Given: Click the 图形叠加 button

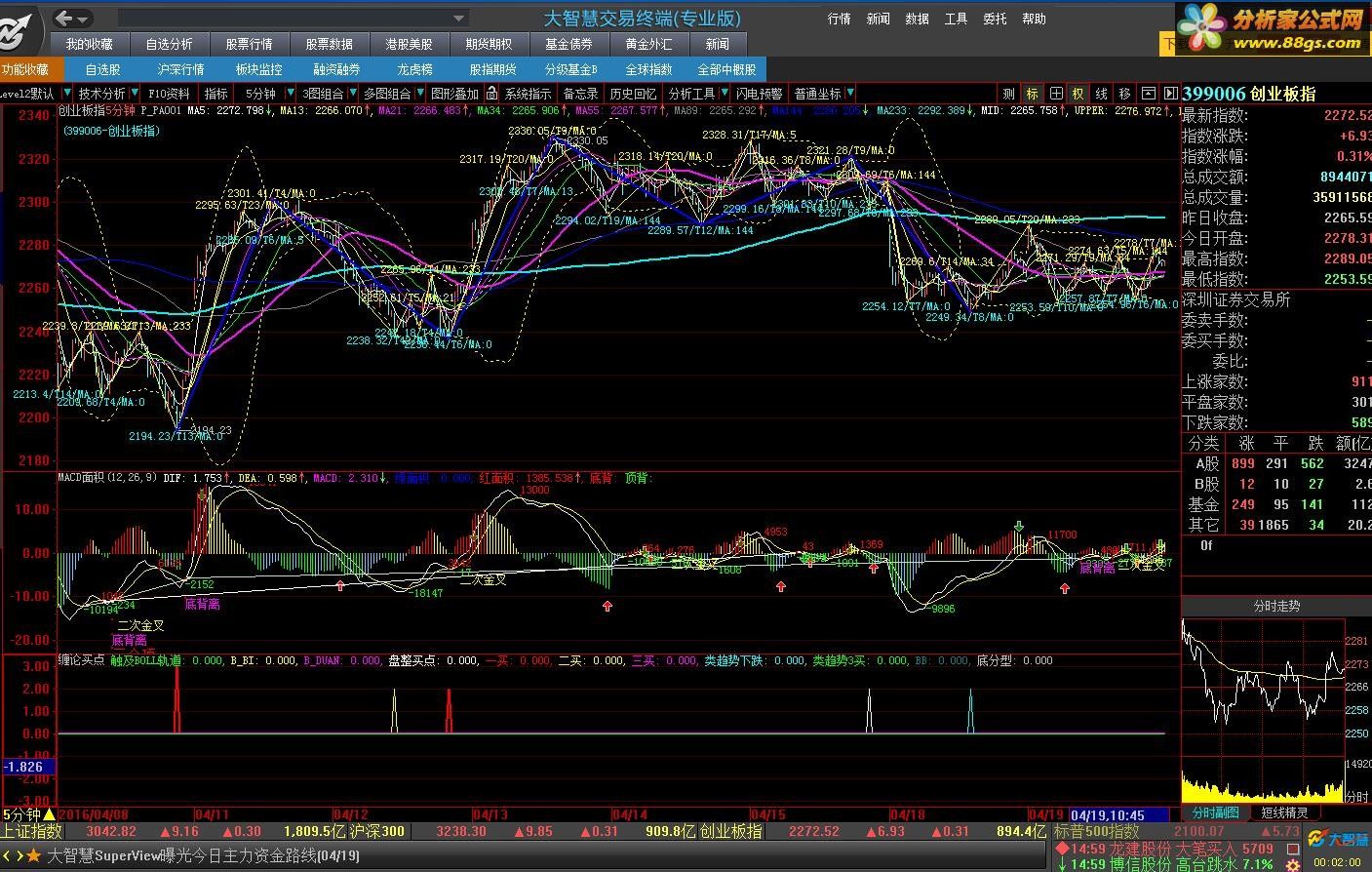Looking at the screenshot, I should click(x=455, y=94).
